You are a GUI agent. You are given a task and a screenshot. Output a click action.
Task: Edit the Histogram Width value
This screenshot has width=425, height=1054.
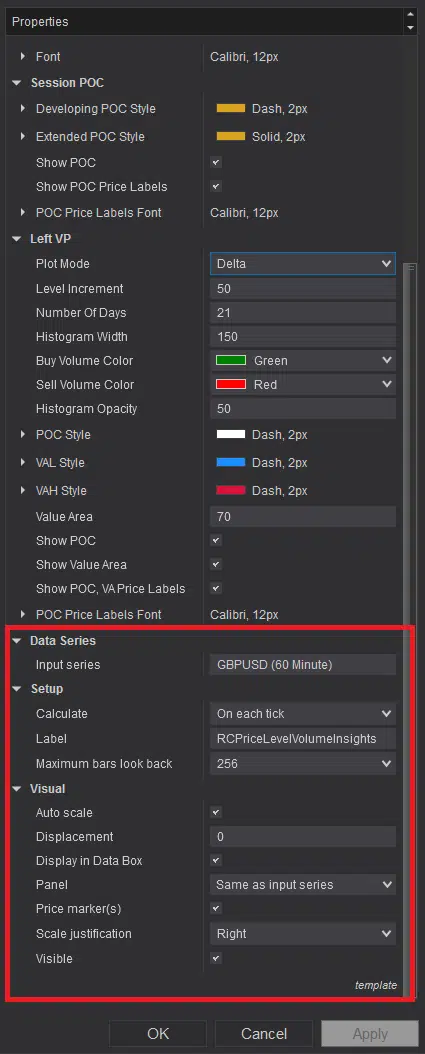tap(303, 337)
